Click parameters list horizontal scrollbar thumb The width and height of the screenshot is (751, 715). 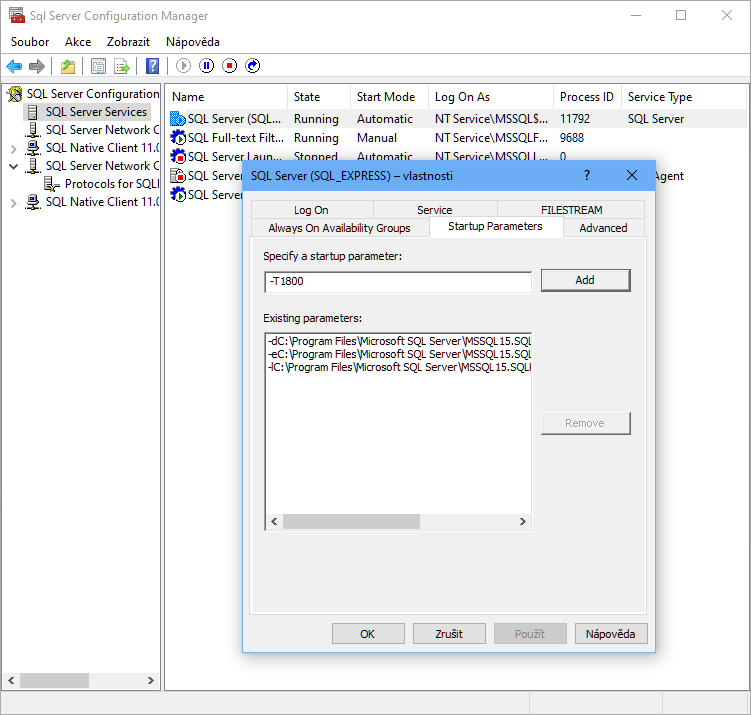[x=351, y=522]
